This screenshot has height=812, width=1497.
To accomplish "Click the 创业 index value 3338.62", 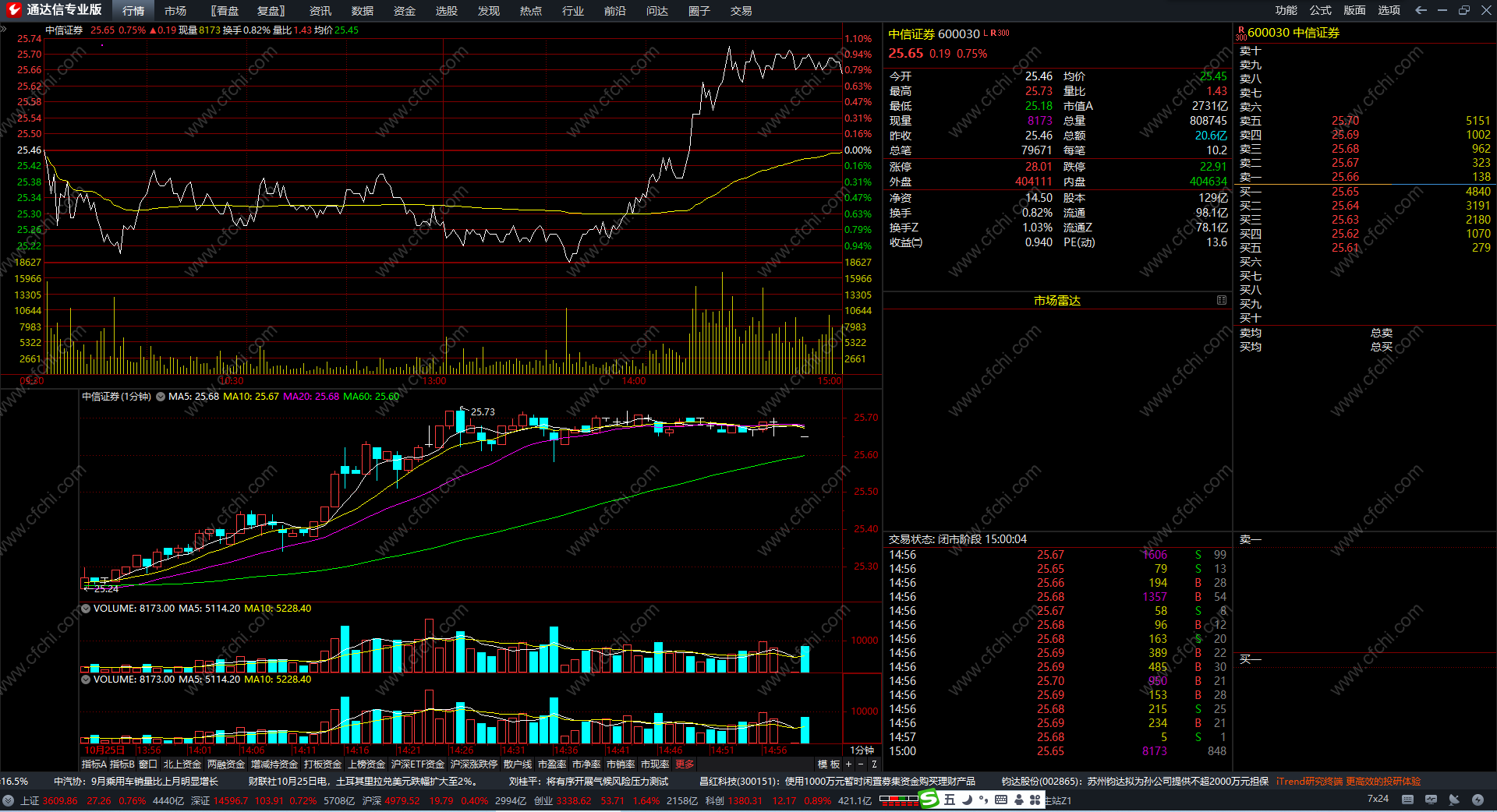I will click(573, 800).
